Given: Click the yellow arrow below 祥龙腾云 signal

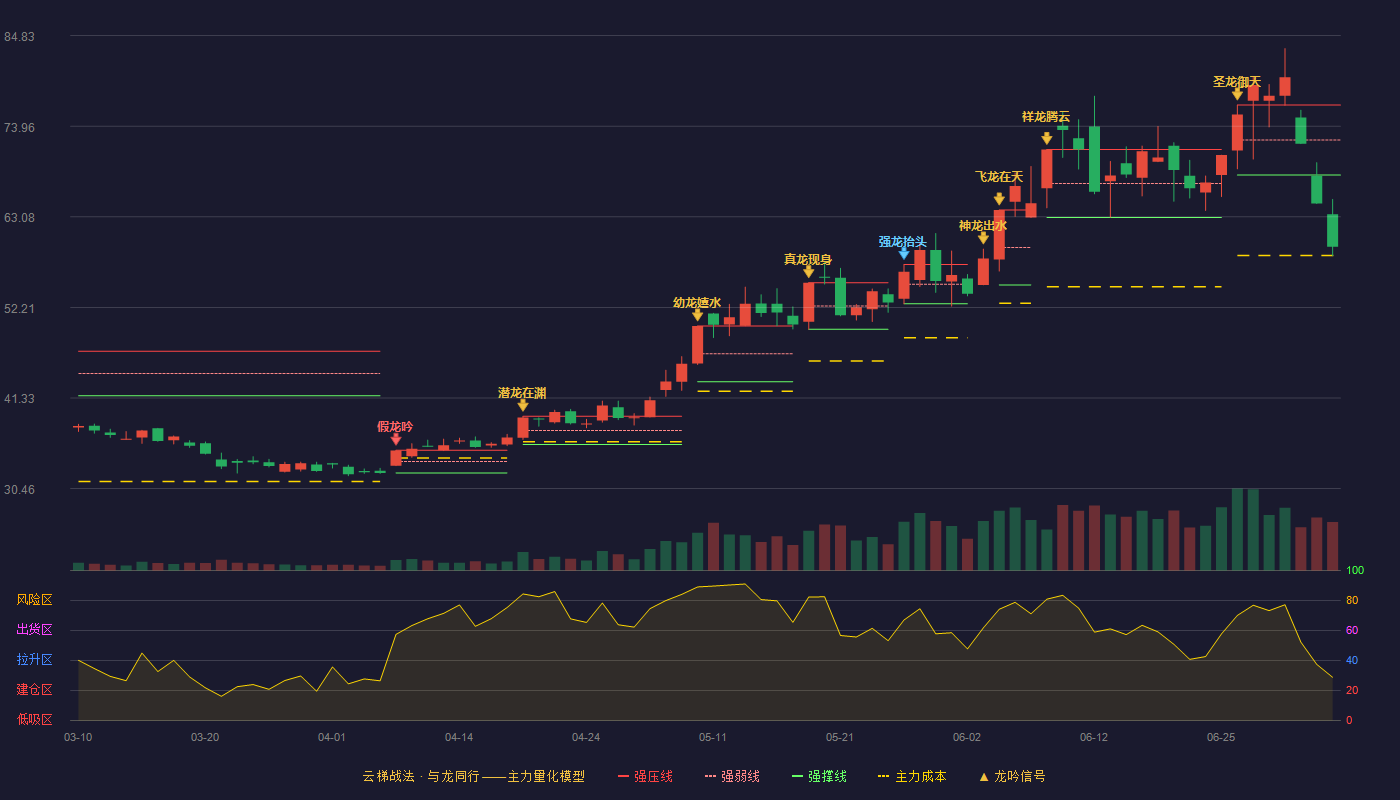Looking at the screenshot, I should click(1047, 138).
